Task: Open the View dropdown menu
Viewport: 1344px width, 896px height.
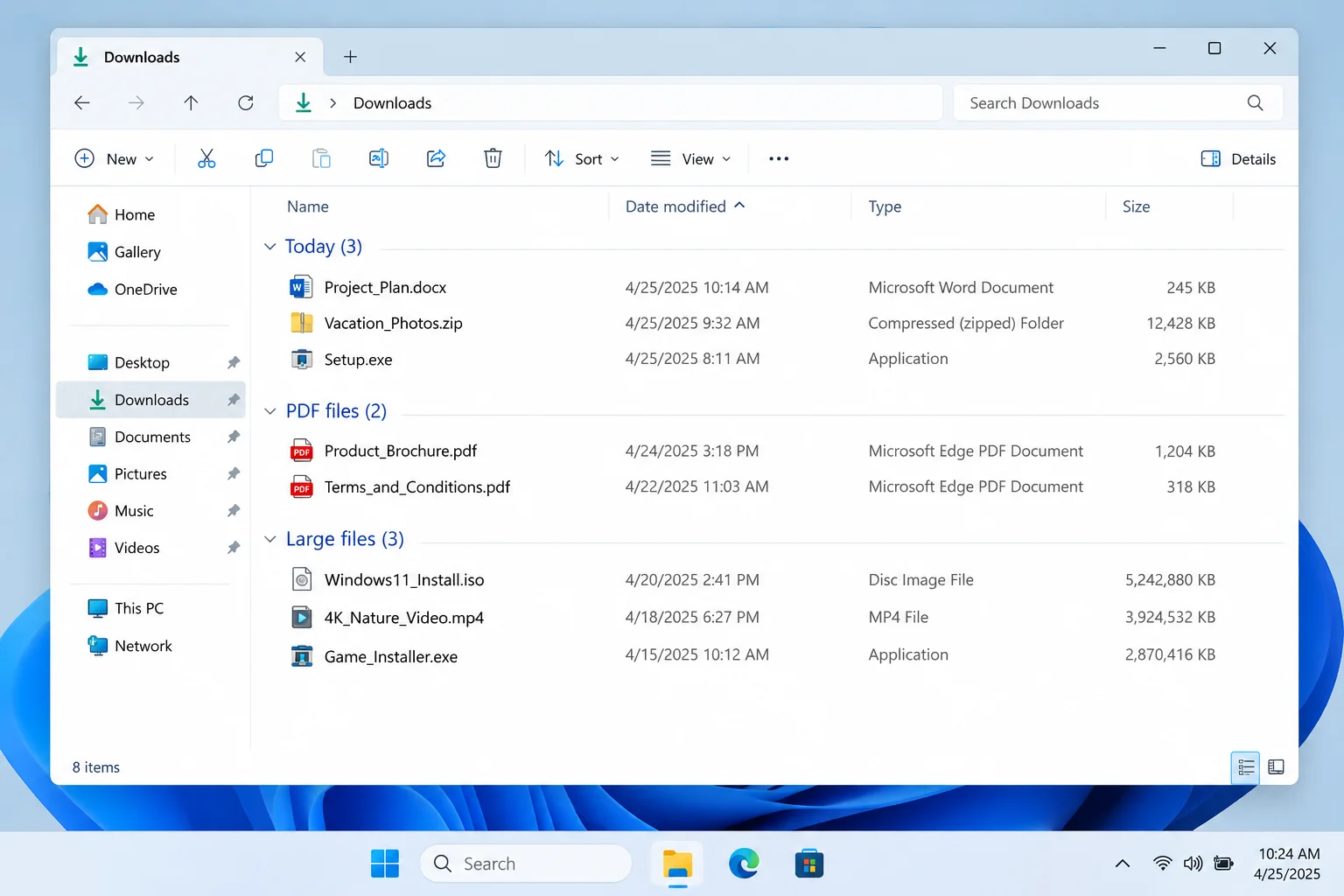Action: (x=690, y=158)
